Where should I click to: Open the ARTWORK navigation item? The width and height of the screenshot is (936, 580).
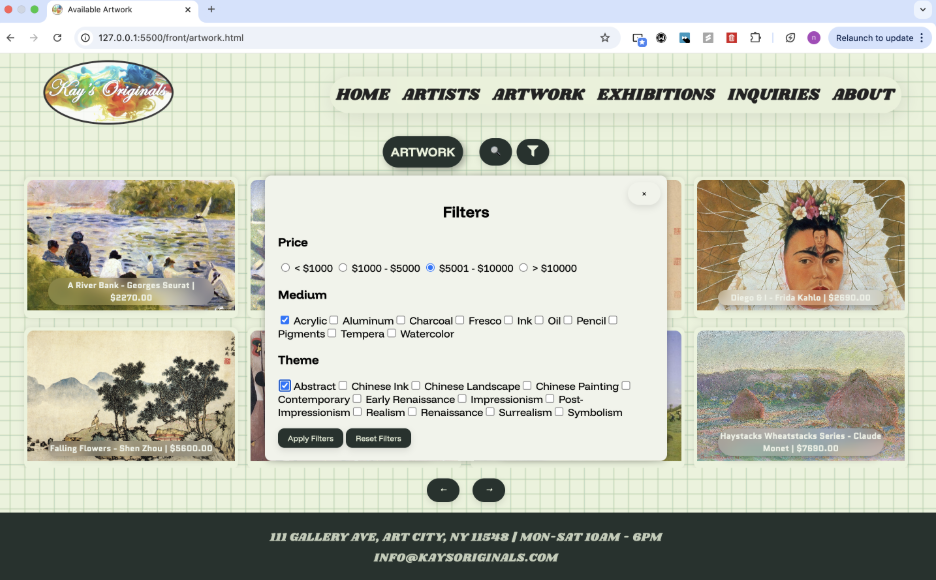tap(538, 94)
